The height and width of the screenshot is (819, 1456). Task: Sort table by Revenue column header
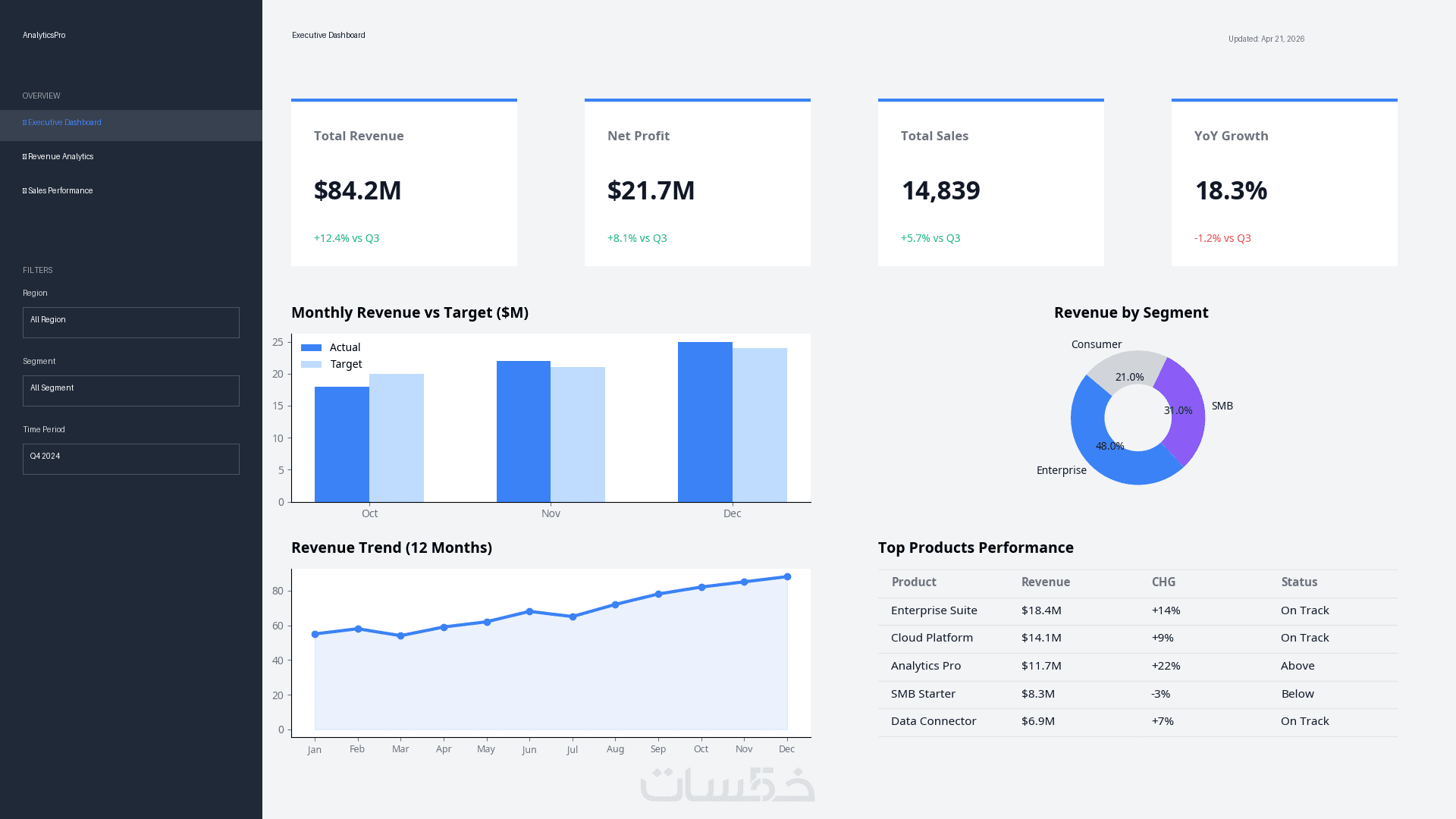tap(1045, 582)
